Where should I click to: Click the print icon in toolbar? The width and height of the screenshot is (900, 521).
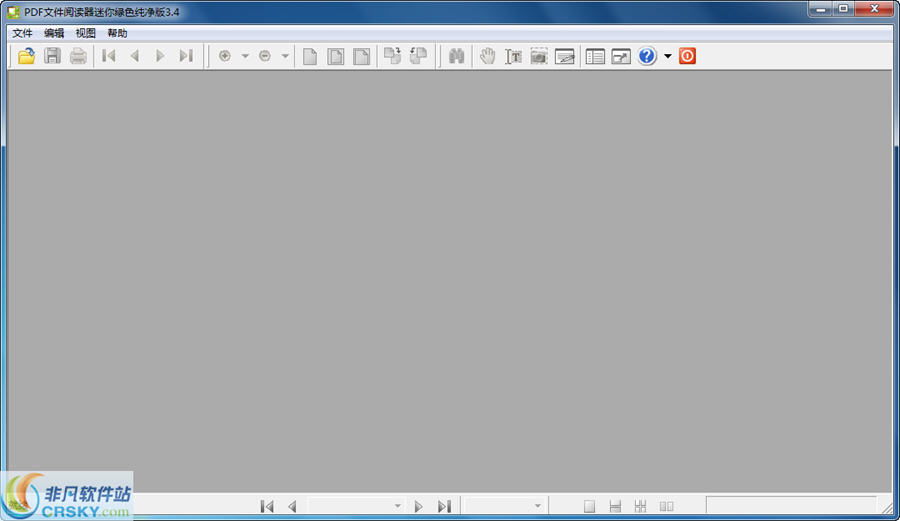tap(78, 56)
